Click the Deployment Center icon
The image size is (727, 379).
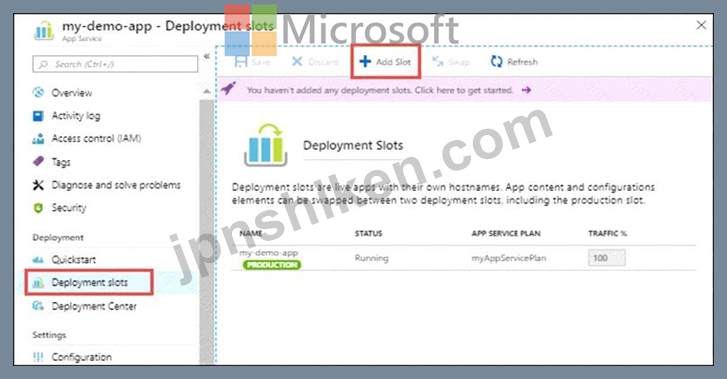38,306
